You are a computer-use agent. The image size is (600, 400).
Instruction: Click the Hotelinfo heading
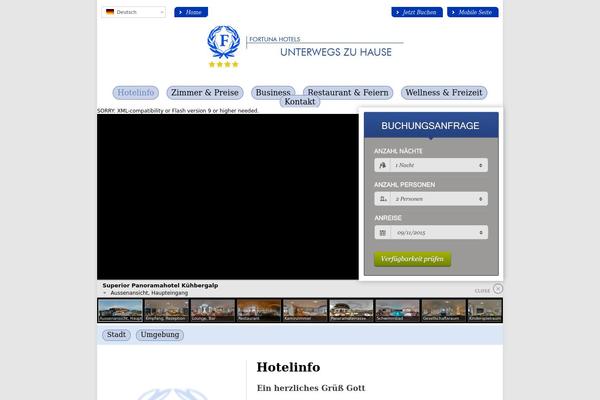coord(289,367)
